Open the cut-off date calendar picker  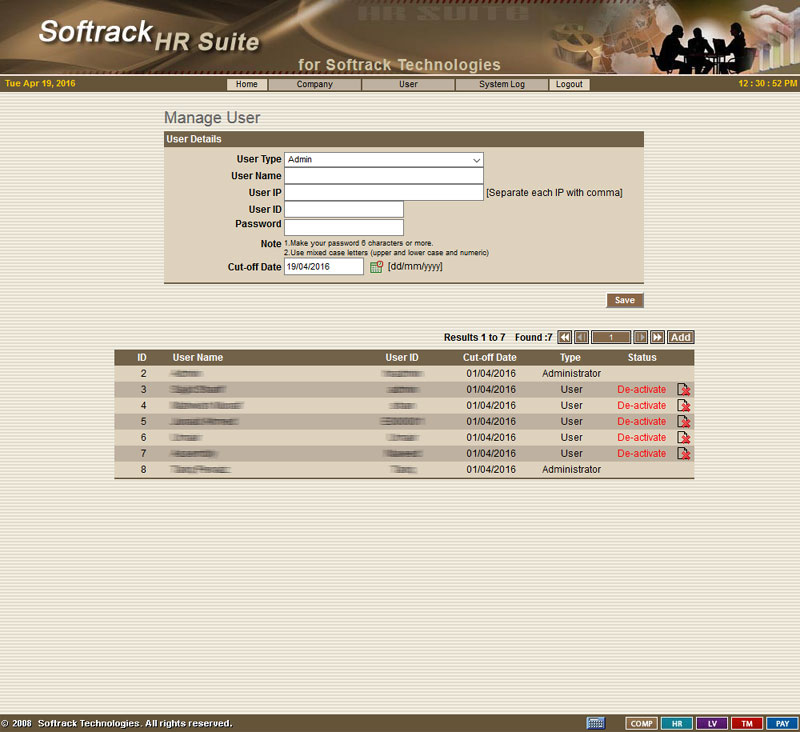click(x=377, y=267)
